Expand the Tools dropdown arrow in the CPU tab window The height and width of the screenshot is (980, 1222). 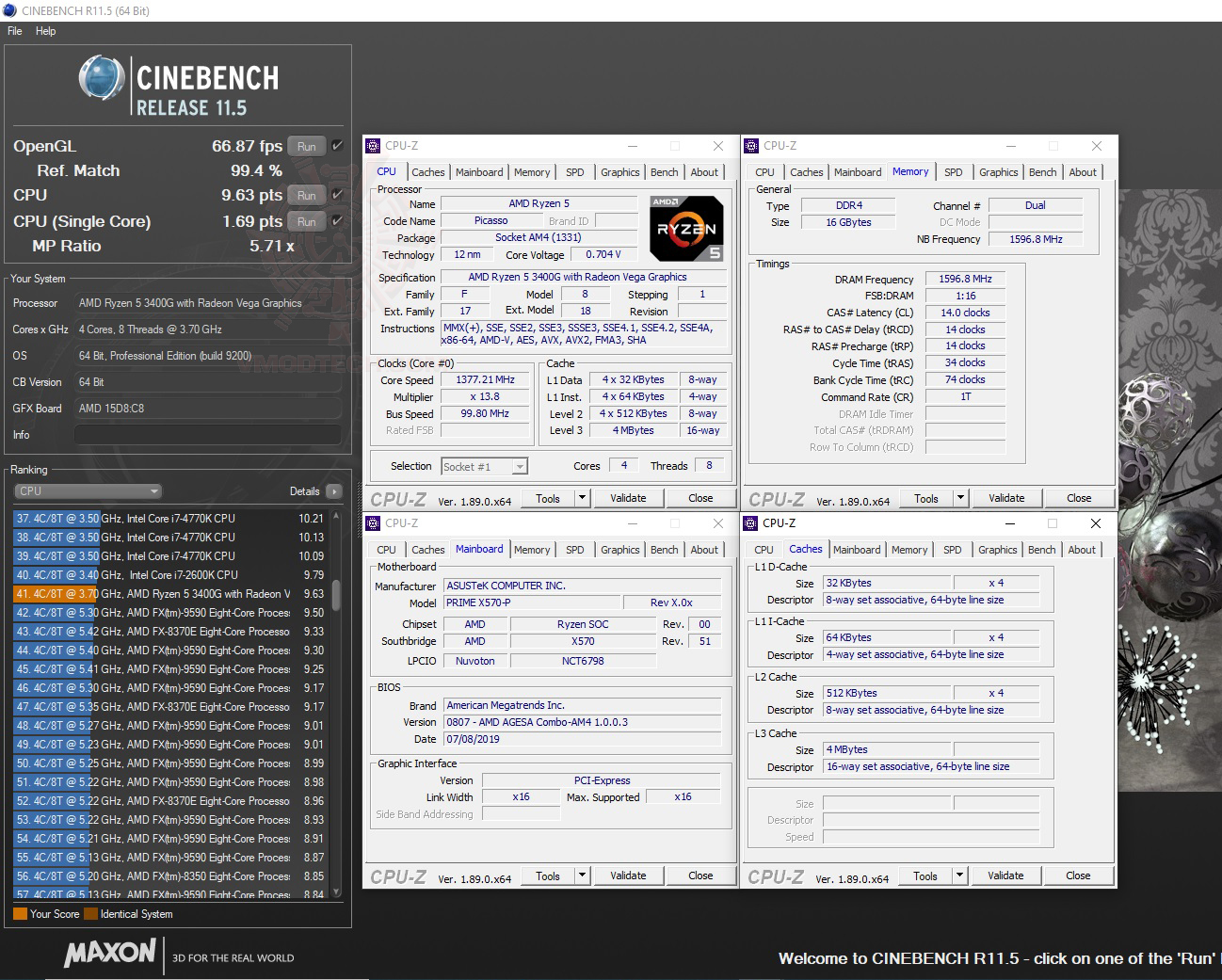(582, 498)
